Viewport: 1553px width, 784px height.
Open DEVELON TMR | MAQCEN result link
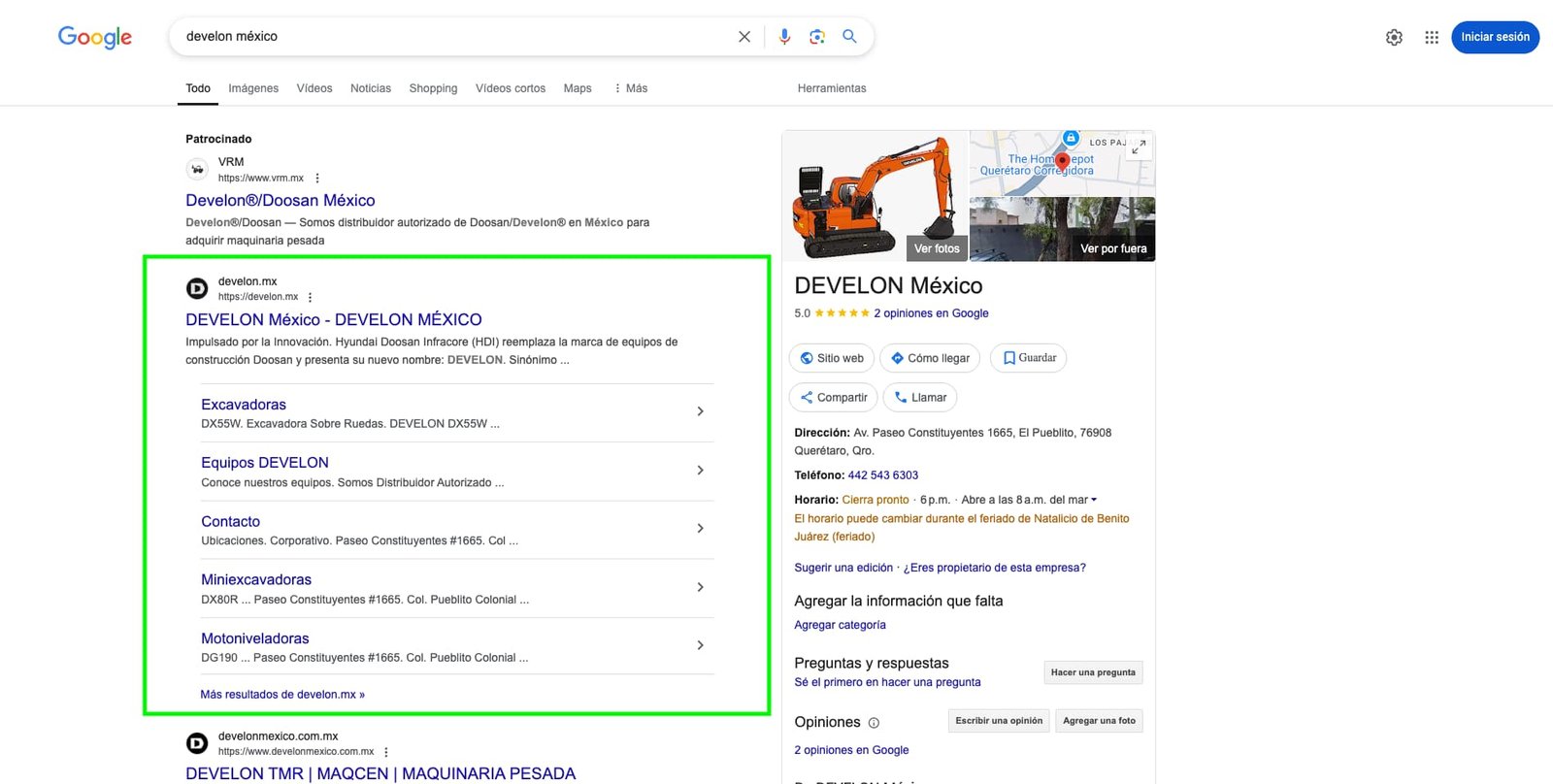click(x=380, y=773)
